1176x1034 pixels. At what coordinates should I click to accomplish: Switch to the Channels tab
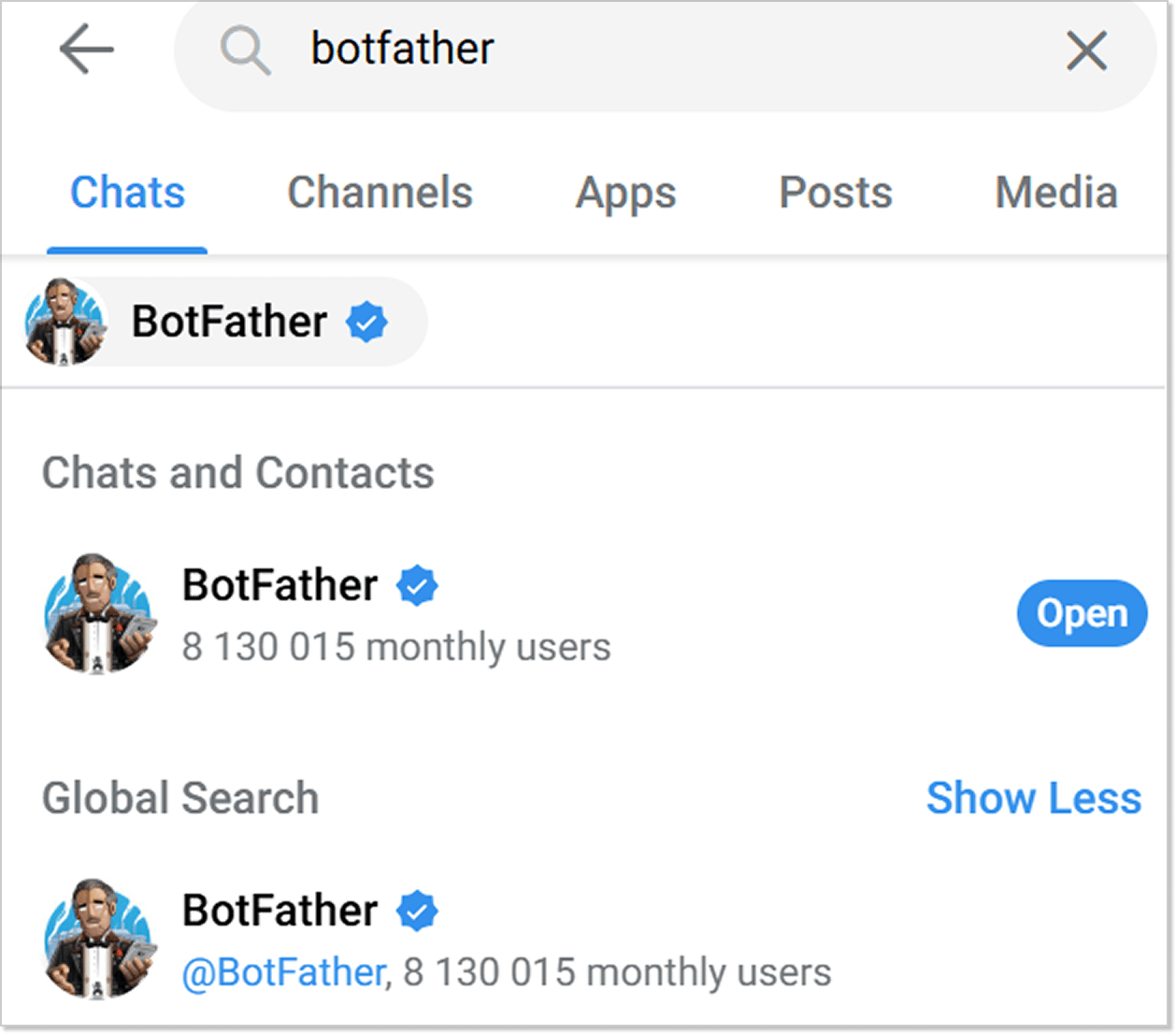(x=380, y=193)
